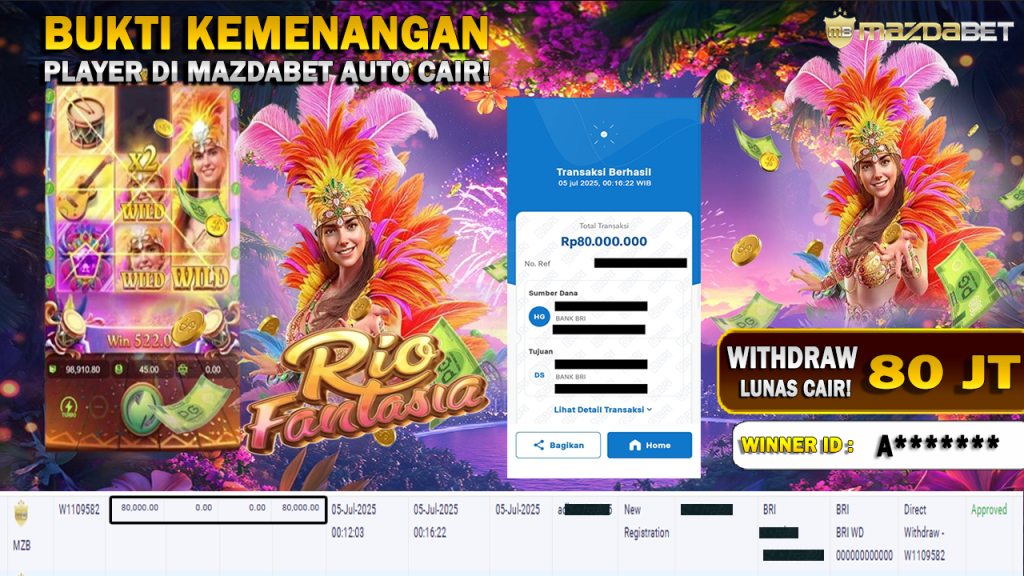Viewport: 1024px width, 576px height.
Task: Click the Home button on receipt
Action: point(649,445)
